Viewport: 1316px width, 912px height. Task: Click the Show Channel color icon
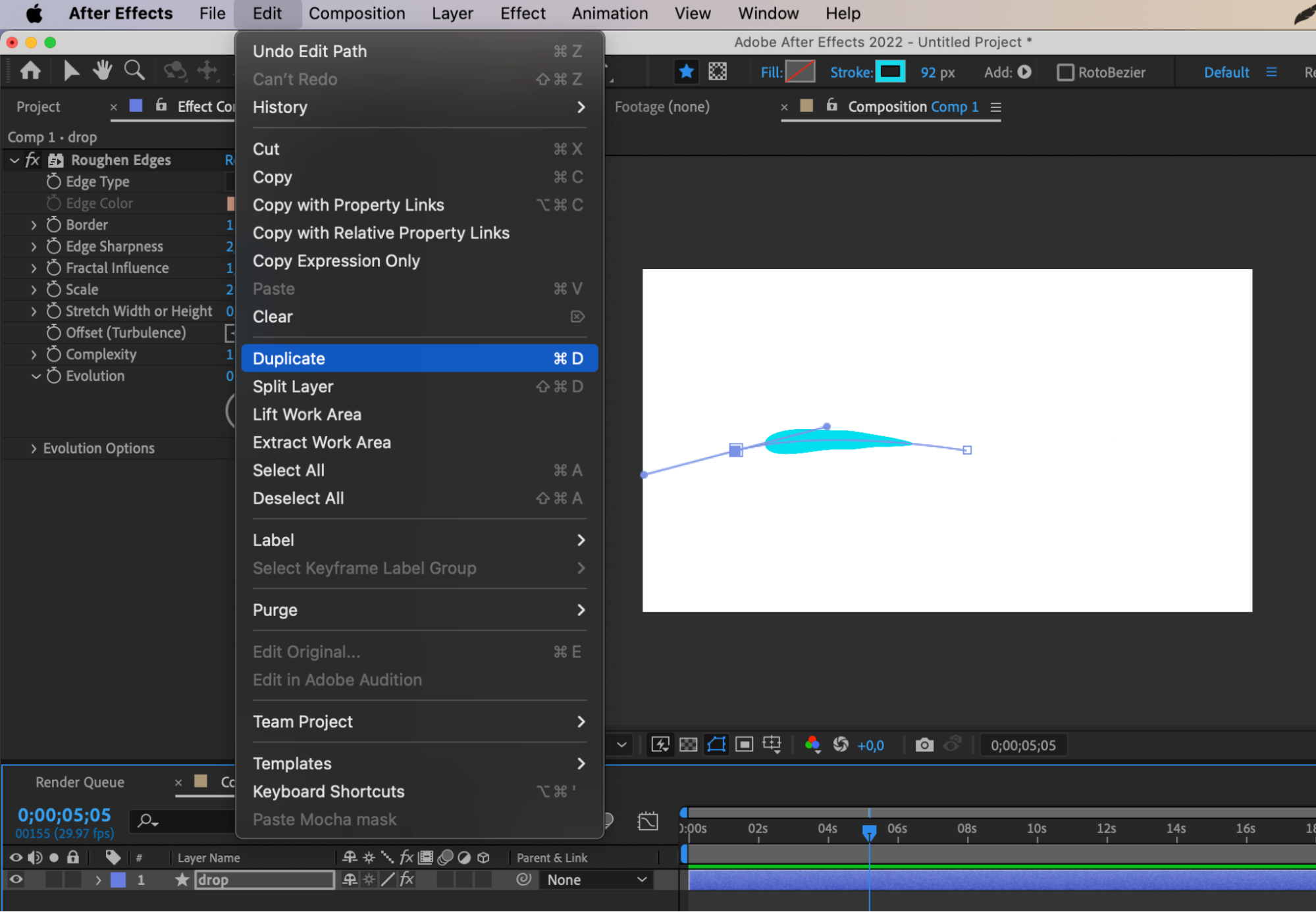pos(812,745)
